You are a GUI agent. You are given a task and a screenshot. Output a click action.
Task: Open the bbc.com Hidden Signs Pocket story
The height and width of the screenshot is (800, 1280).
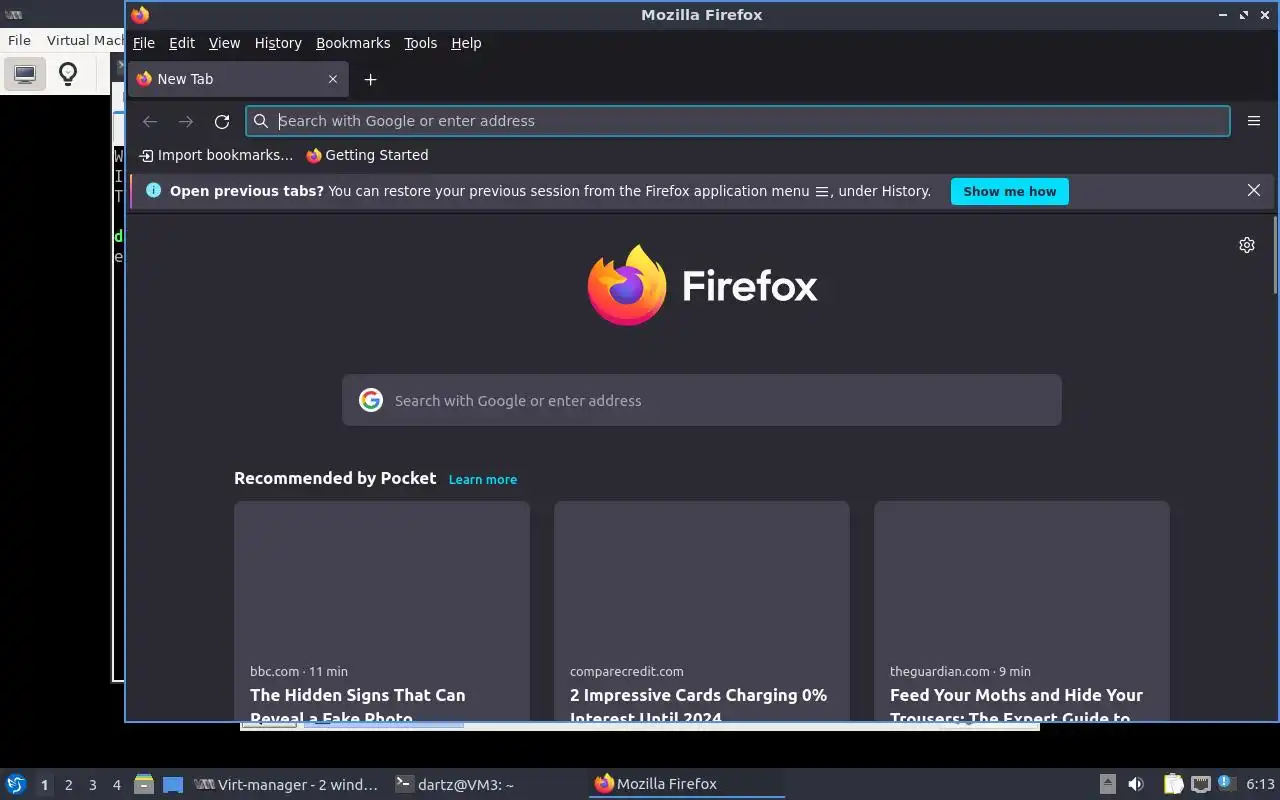382,611
